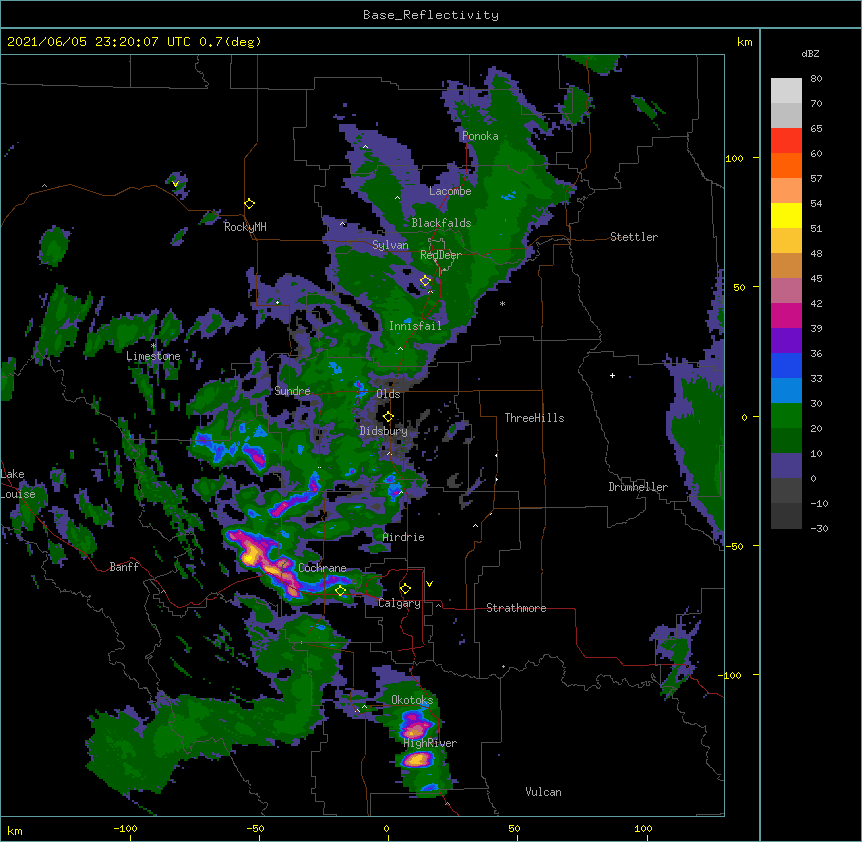This screenshot has width=862, height=842.
Task: Click the 0 tick label on the bottom axis
Action: coord(386,829)
